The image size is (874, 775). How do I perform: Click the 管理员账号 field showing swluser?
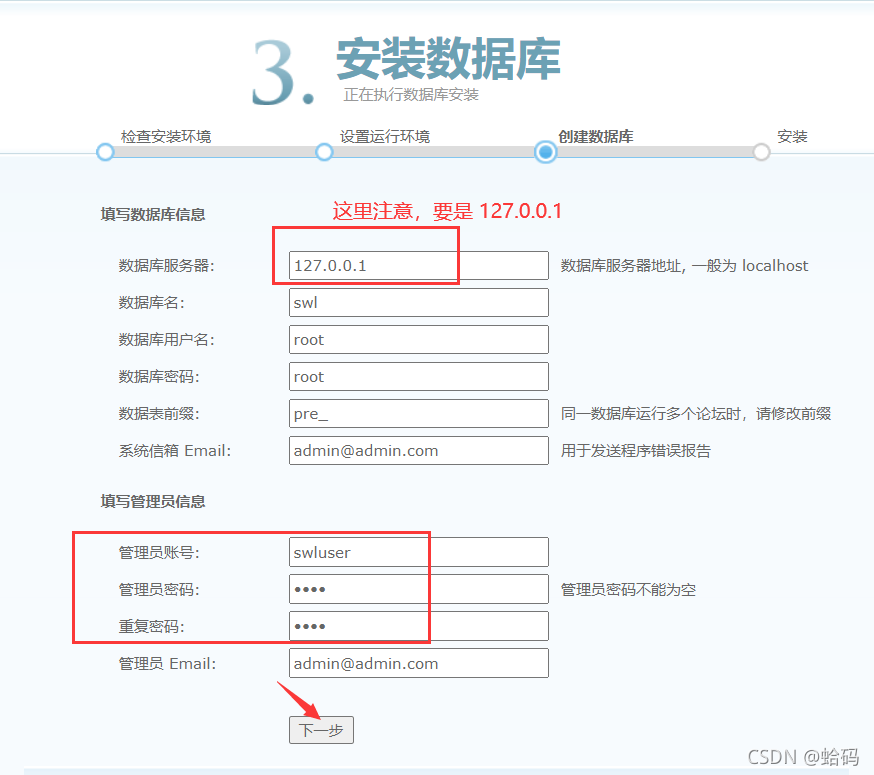(418, 552)
